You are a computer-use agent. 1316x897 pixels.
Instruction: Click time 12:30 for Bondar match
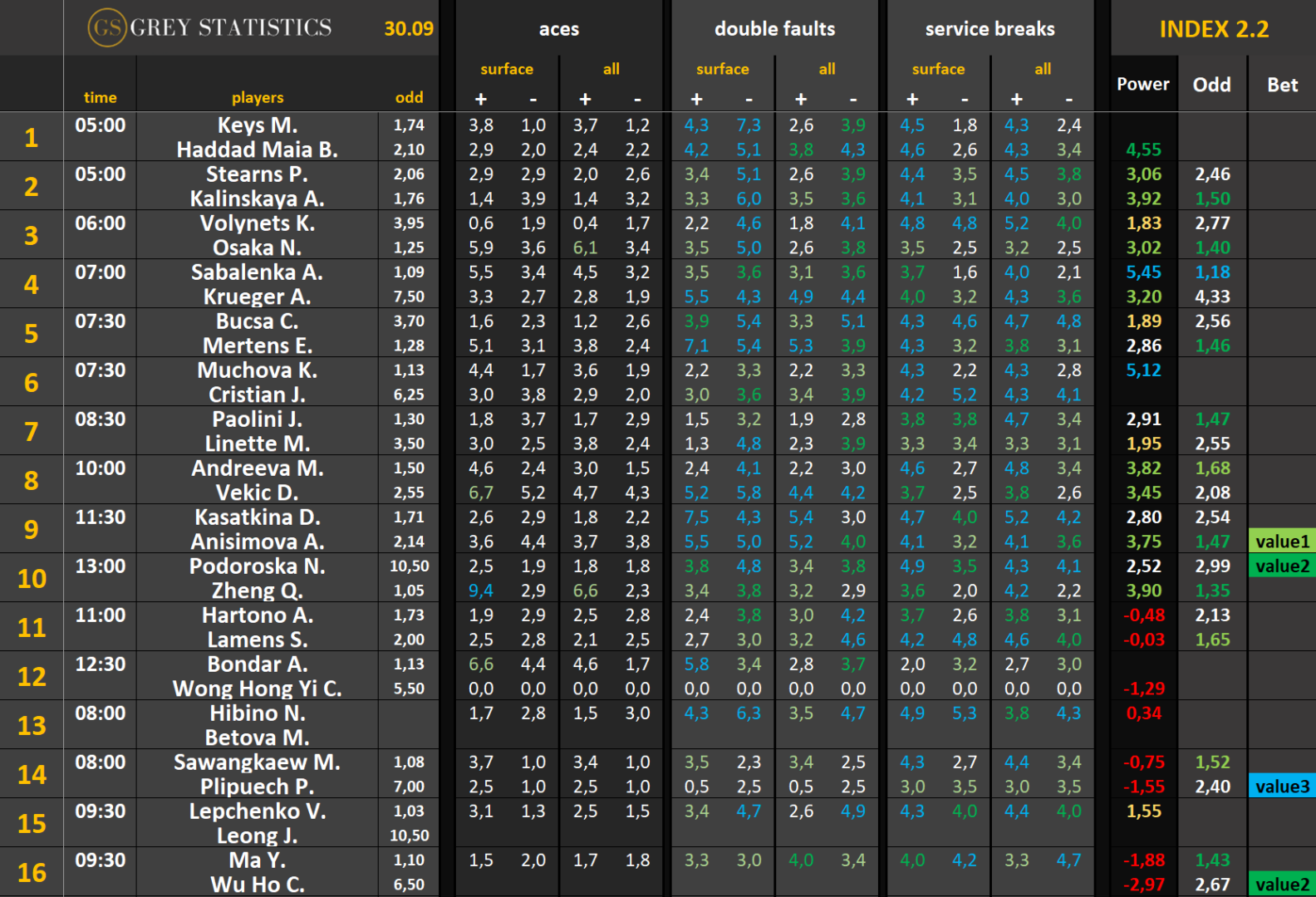101,664
